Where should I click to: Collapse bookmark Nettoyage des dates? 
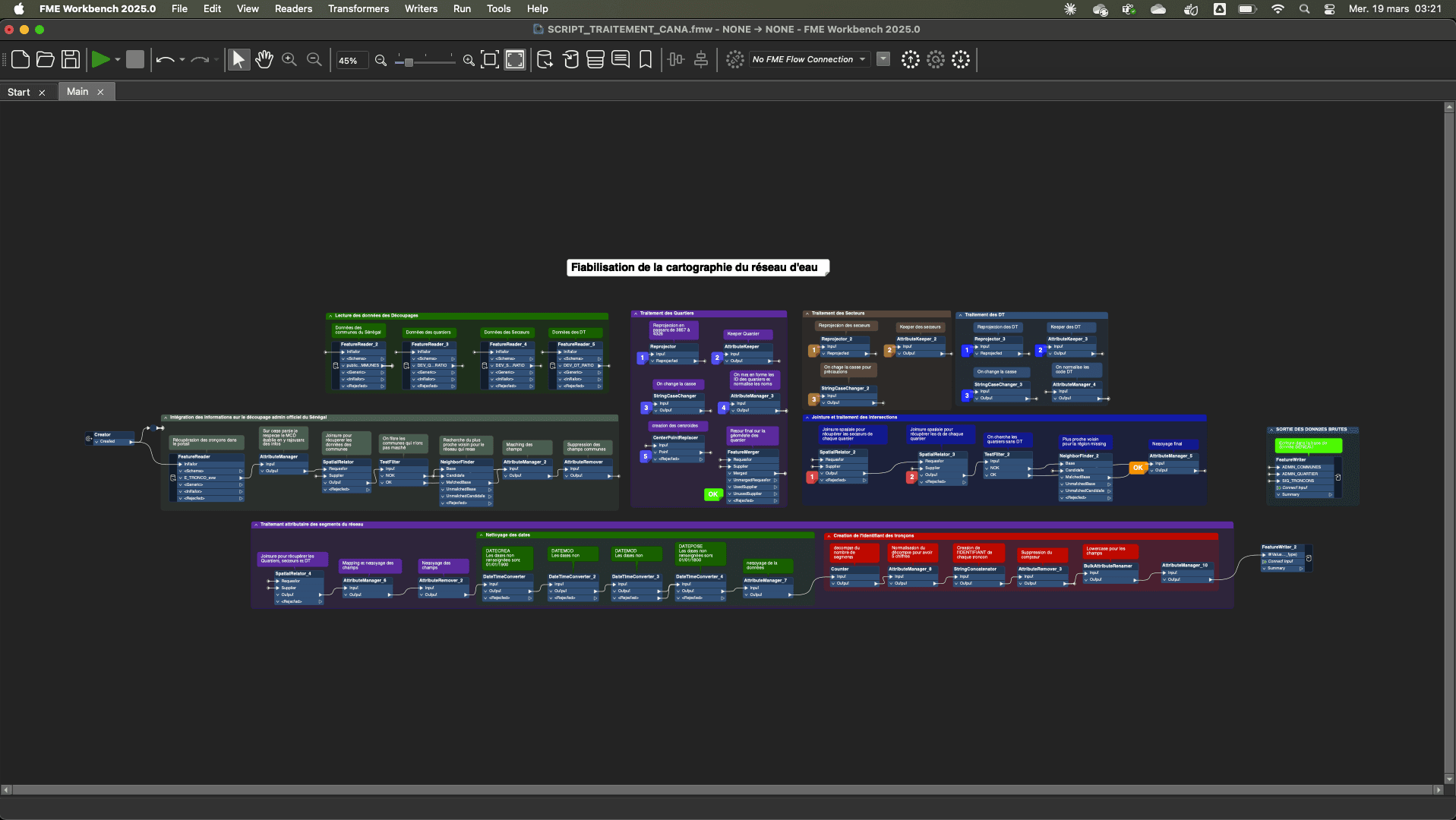click(x=481, y=535)
